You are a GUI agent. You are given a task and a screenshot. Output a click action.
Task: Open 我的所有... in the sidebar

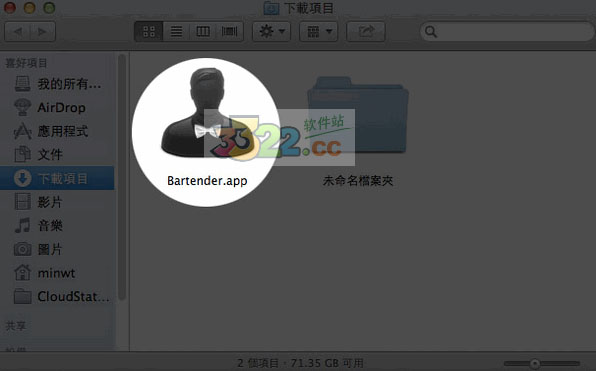coord(57,84)
